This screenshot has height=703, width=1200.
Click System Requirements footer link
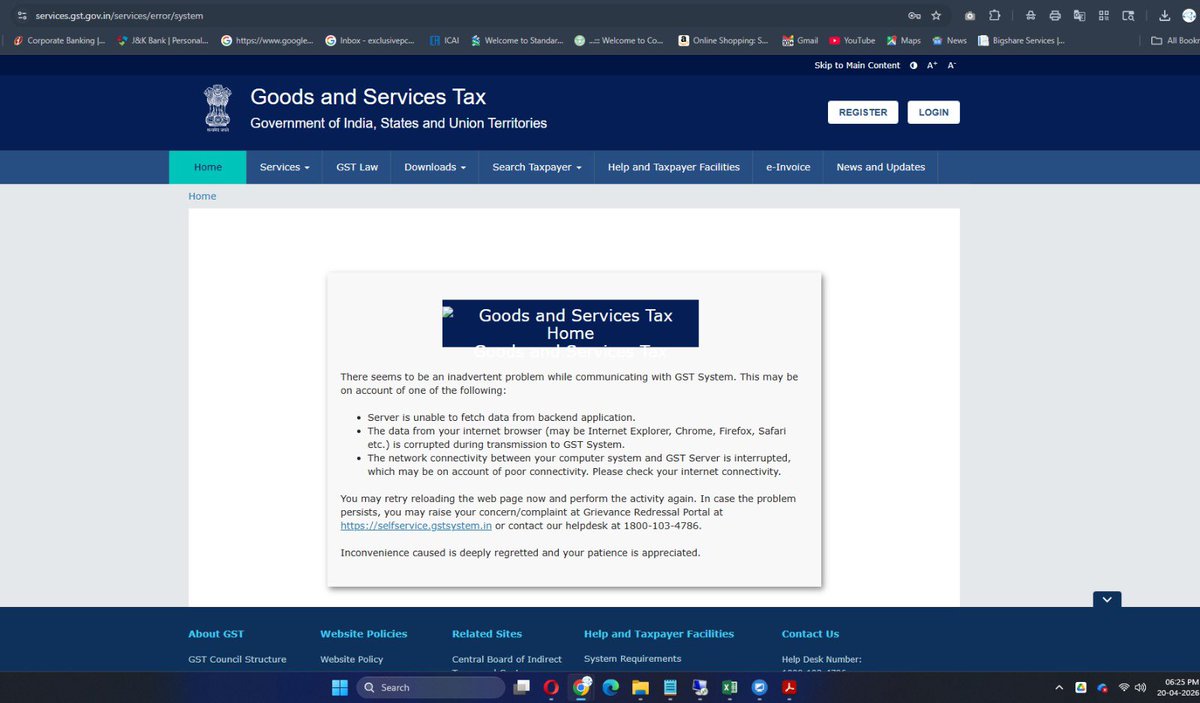tap(632, 658)
